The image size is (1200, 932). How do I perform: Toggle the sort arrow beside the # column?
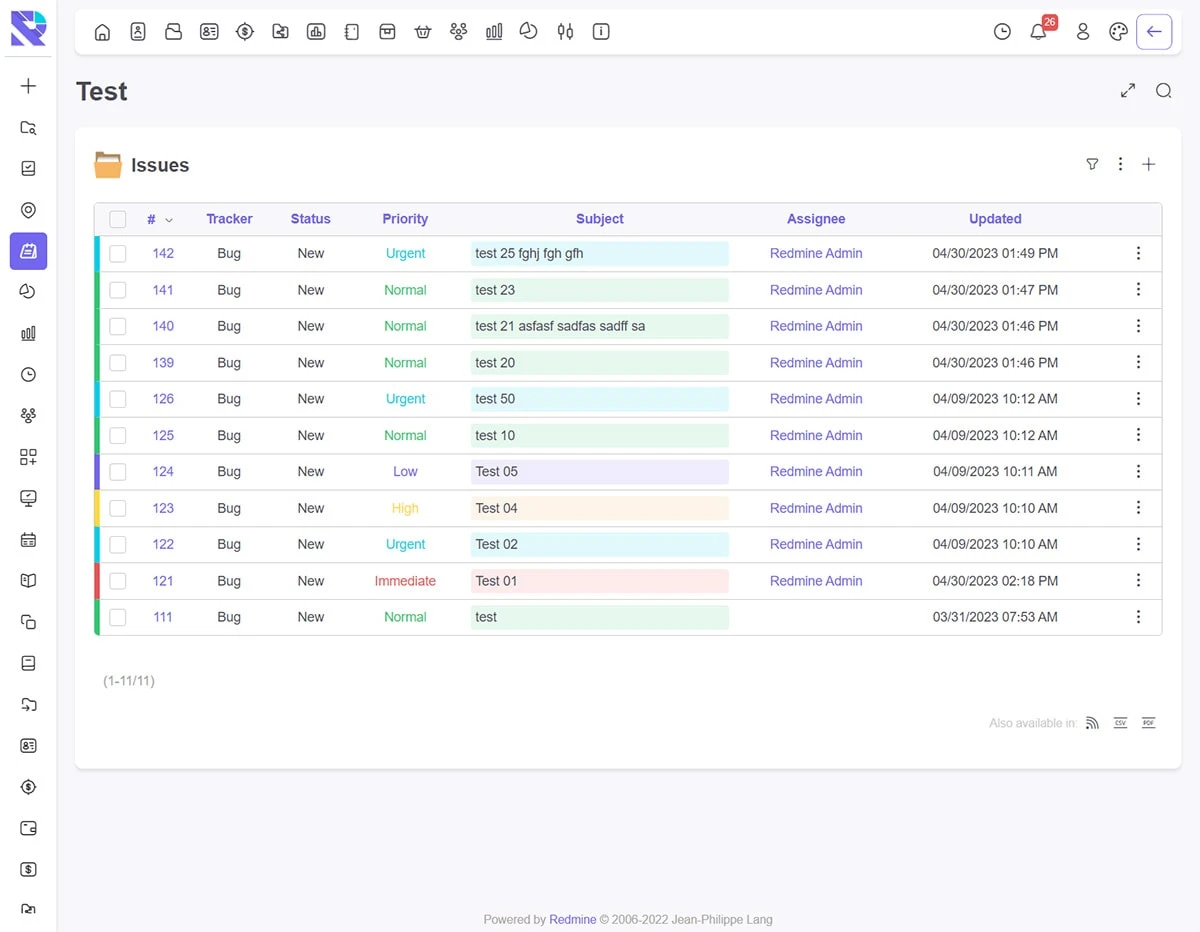tap(169, 220)
